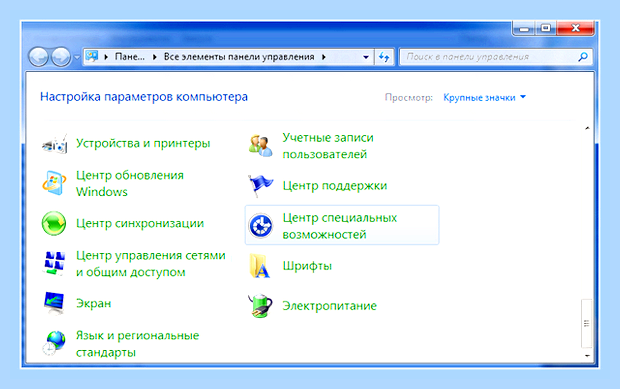Screen dimensions: 620x389
Task: Click the search magnifier icon
Action: pos(583,57)
